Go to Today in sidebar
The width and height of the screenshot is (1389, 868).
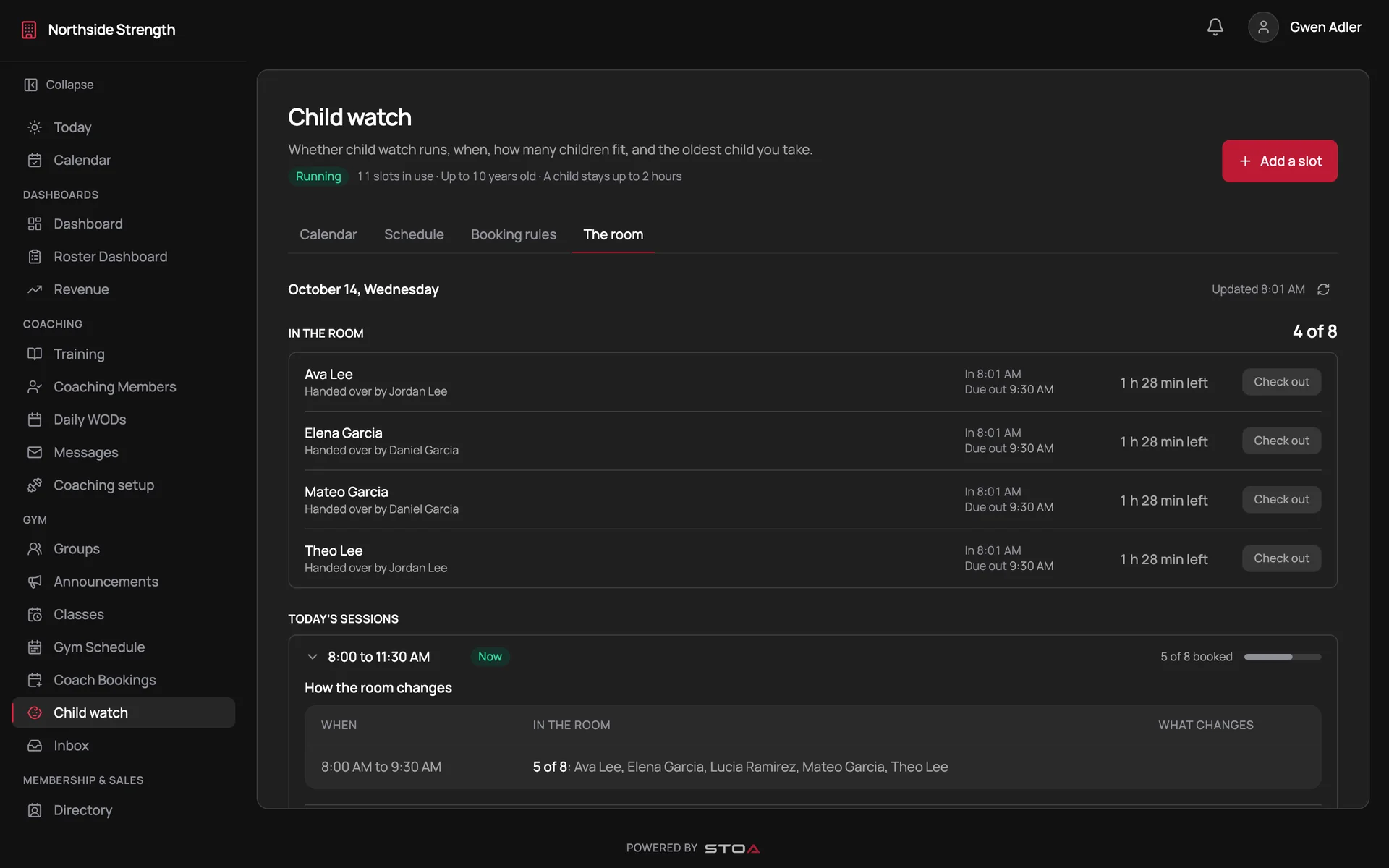click(x=72, y=127)
